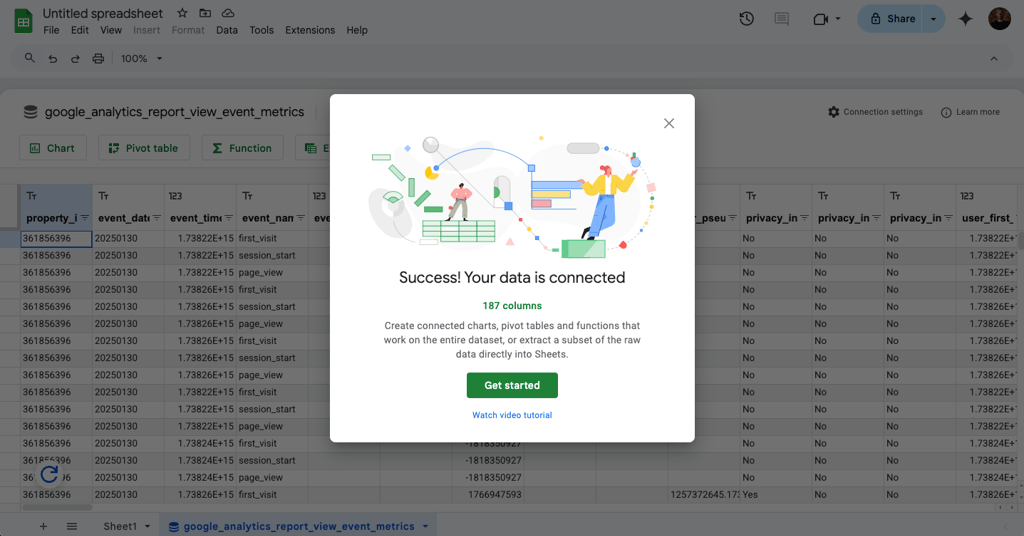Open version history clock icon
This screenshot has width=1024, height=536.
(x=746, y=19)
